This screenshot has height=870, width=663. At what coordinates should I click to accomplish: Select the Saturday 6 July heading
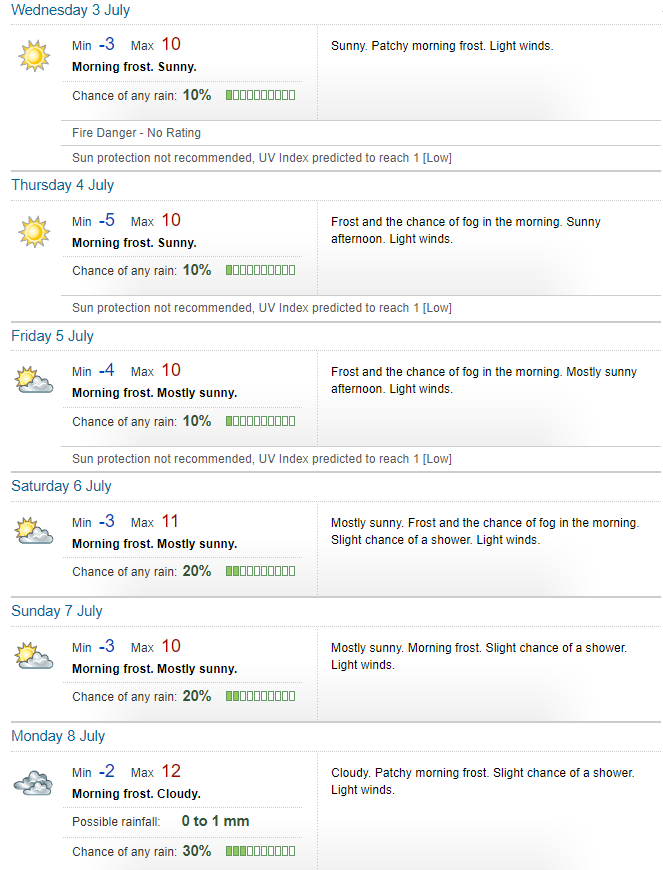62,485
